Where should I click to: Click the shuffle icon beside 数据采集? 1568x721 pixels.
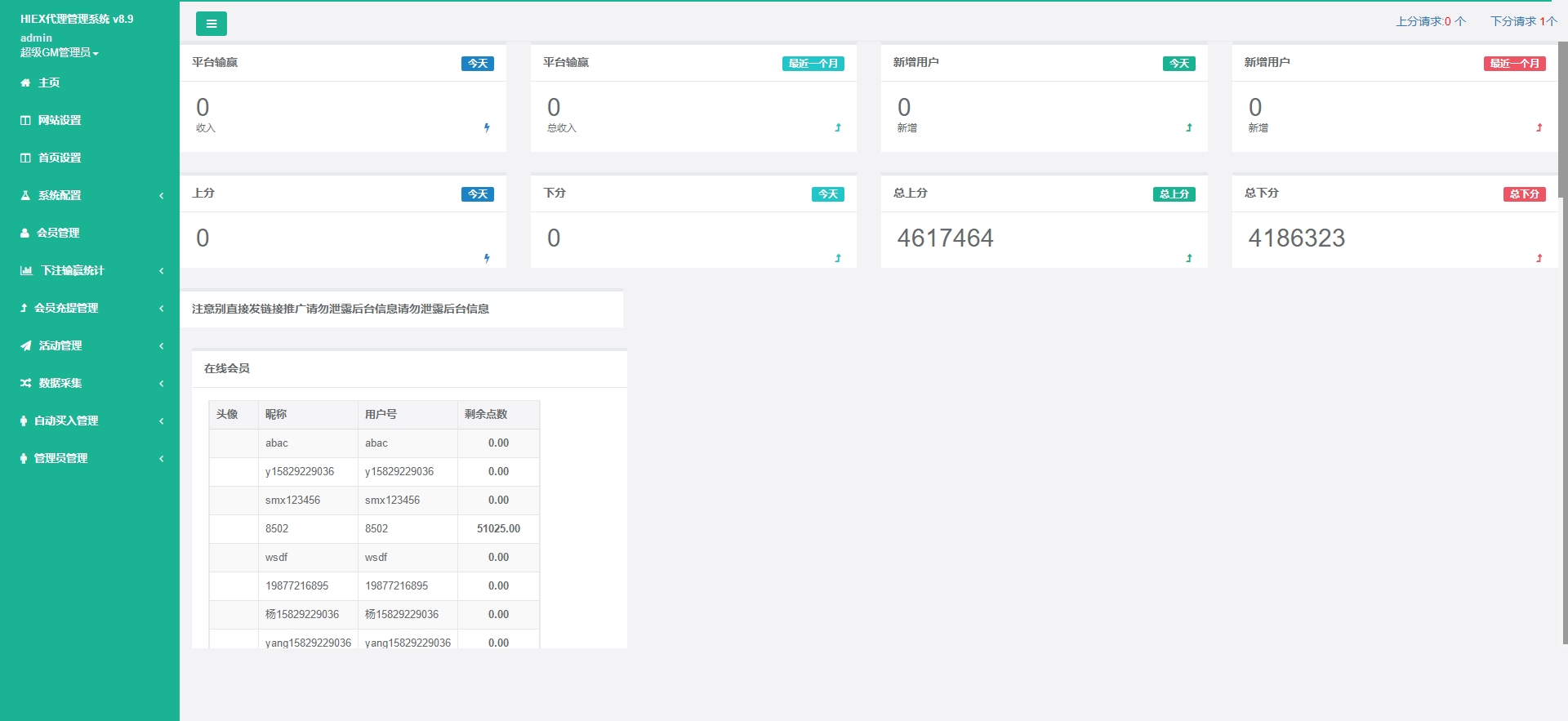26,383
